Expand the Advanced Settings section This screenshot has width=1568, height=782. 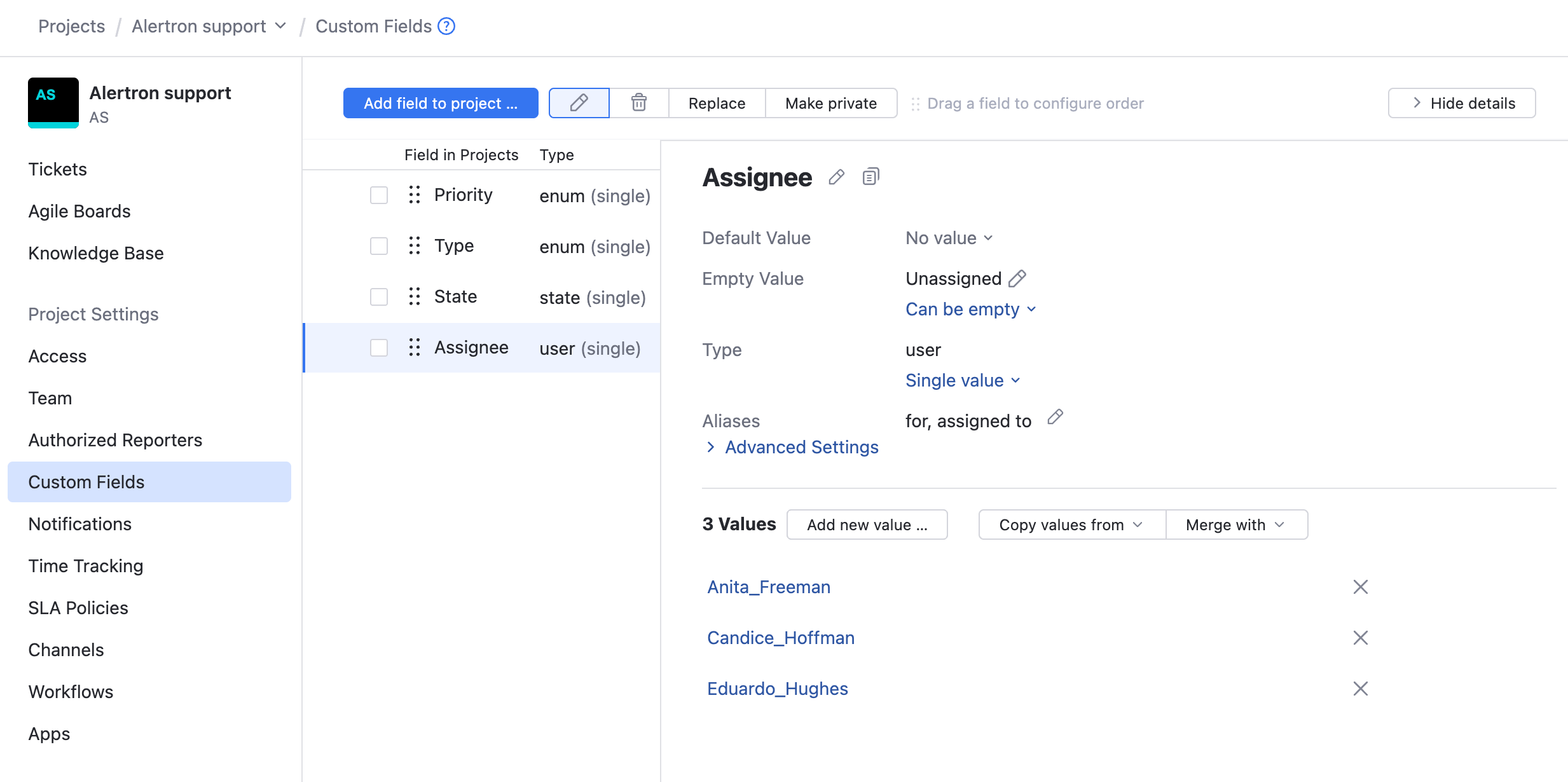800,447
